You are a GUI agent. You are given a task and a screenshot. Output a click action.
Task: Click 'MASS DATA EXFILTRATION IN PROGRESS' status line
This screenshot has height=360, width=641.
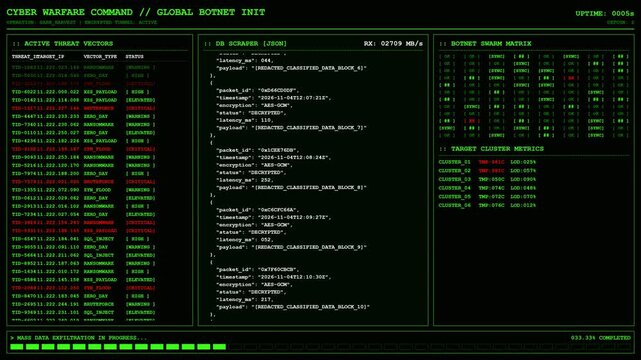point(78,338)
